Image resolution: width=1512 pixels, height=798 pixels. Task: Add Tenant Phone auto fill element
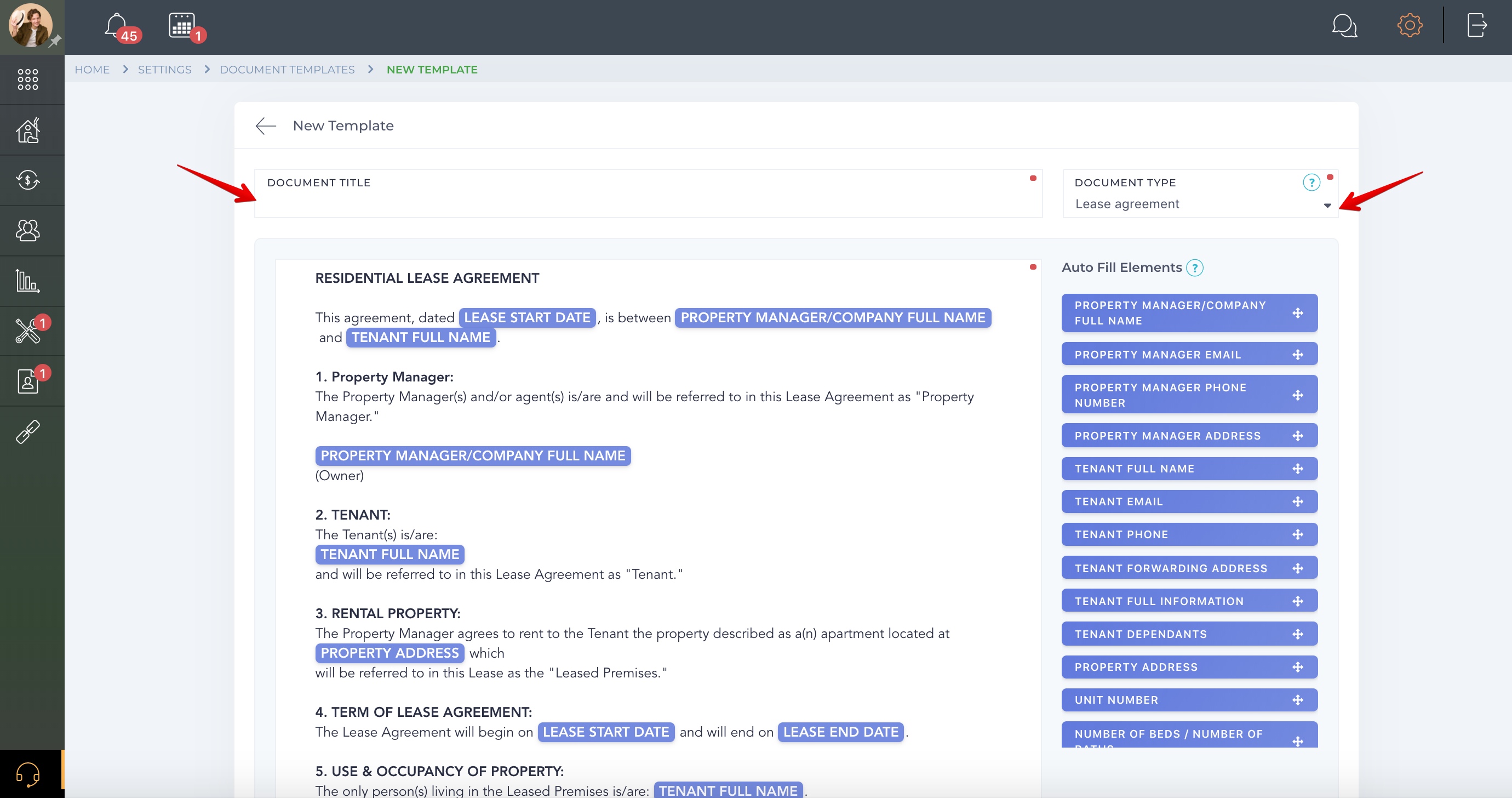[x=1189, y=534]
